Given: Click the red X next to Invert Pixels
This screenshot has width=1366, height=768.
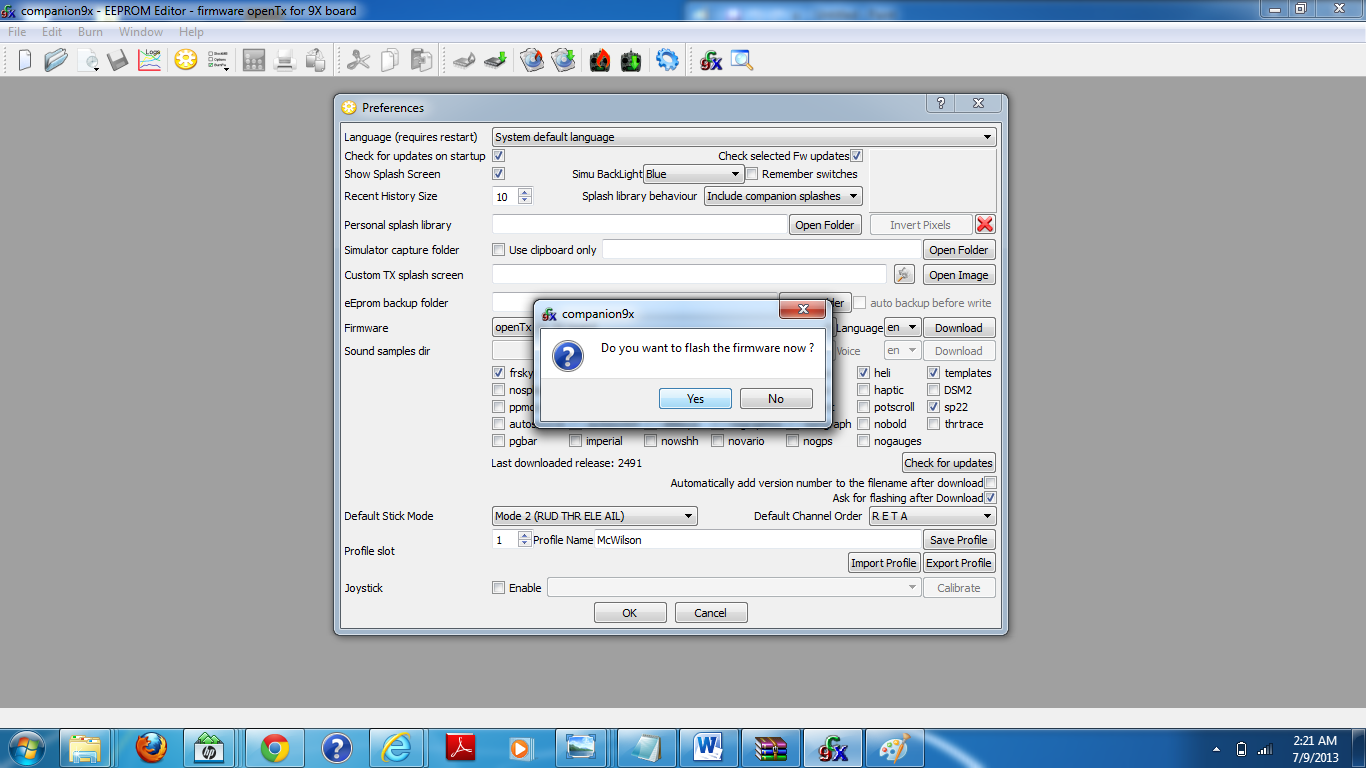Looking at the screenshot, I should [985, 225].
